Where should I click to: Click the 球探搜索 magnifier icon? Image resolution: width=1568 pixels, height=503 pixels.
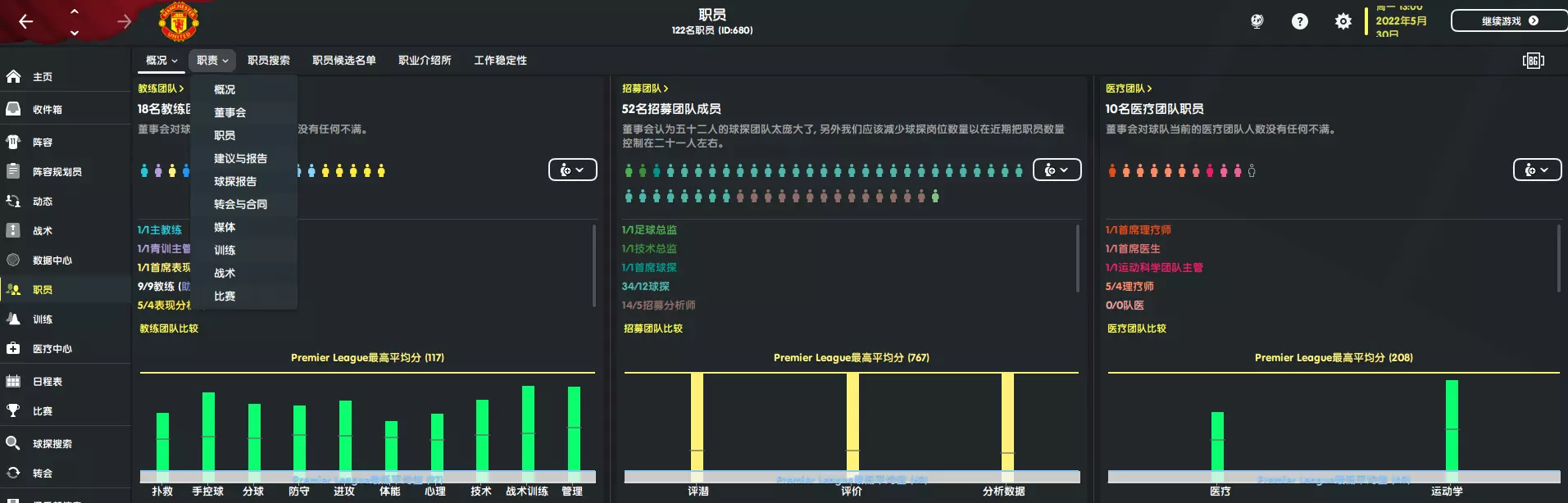coord(13,443)
